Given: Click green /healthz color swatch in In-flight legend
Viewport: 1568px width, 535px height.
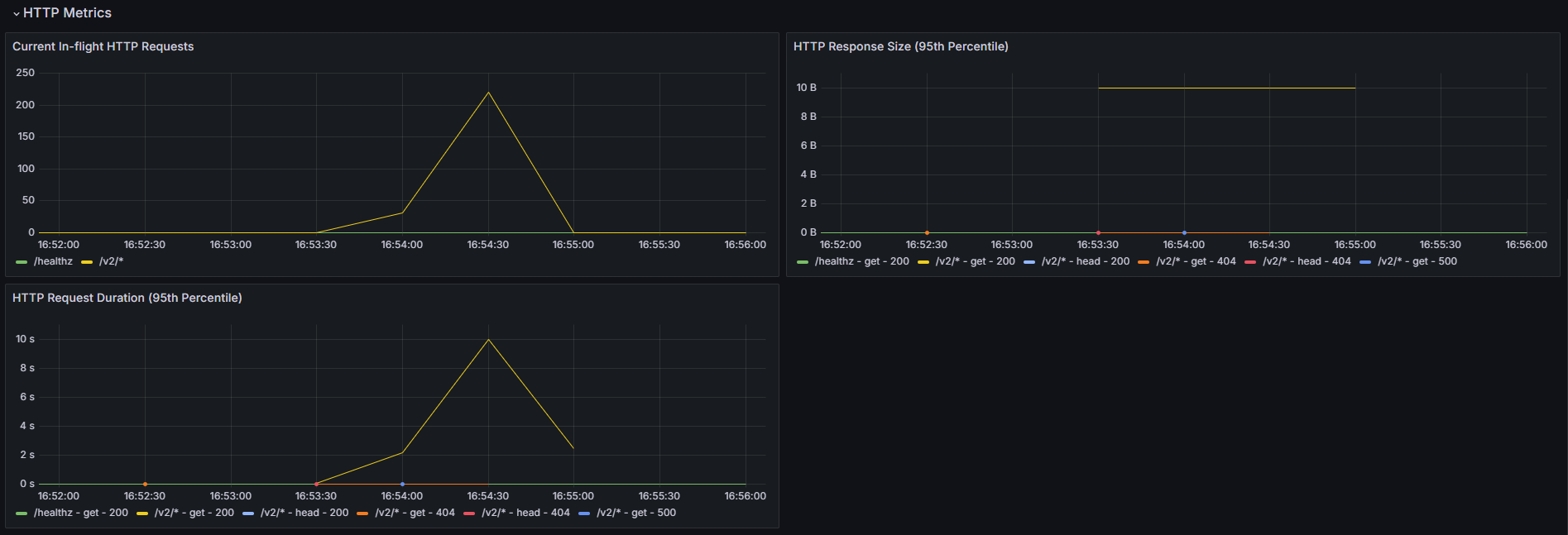Looking at the screenshot, I should click(x=22, y=262).
